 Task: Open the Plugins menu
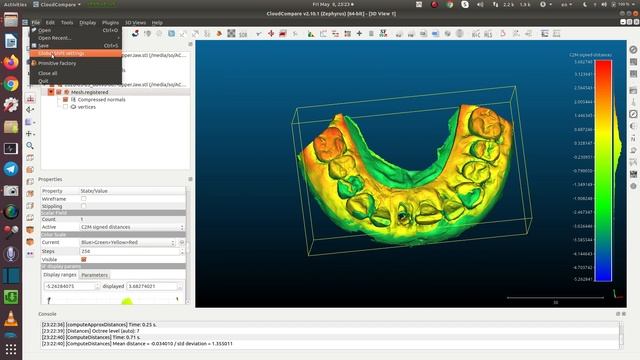110,22
